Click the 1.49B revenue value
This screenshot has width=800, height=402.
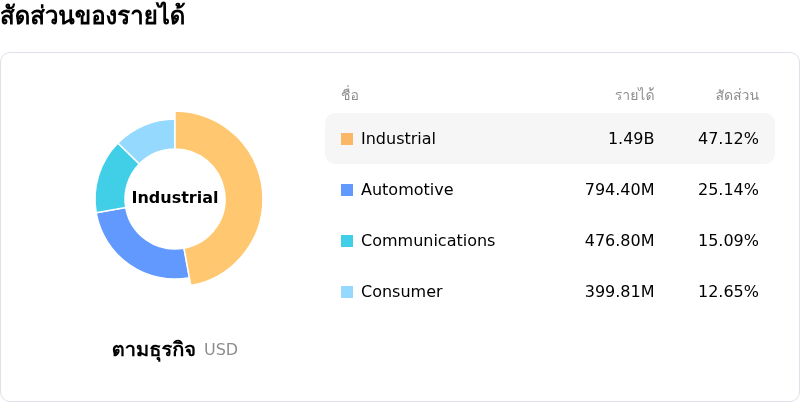(631, 139)
